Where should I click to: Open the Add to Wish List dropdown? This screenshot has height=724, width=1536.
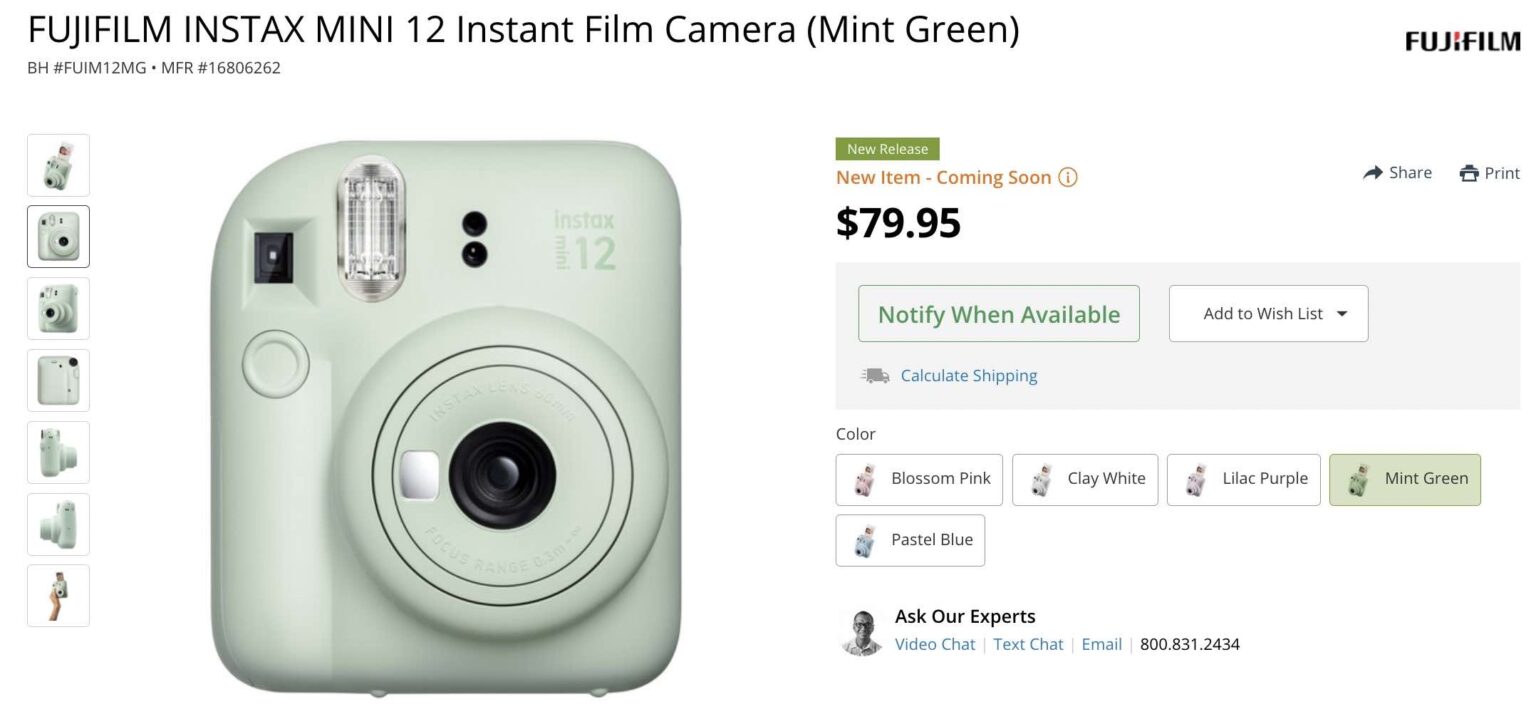pyautogui.click(x=1268, y=313)
